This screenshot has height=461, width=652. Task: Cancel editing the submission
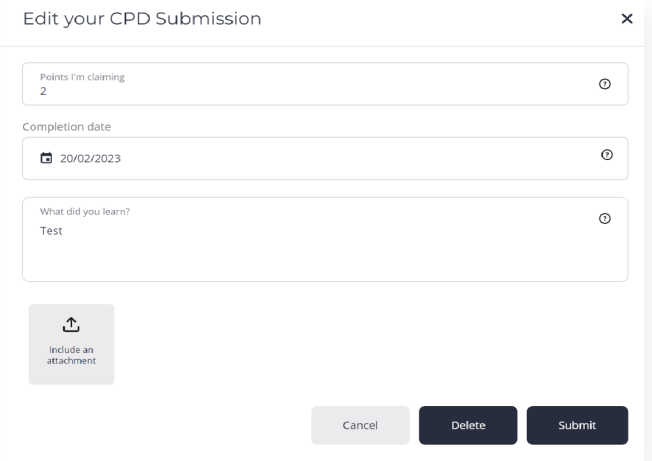pos(360,425)
